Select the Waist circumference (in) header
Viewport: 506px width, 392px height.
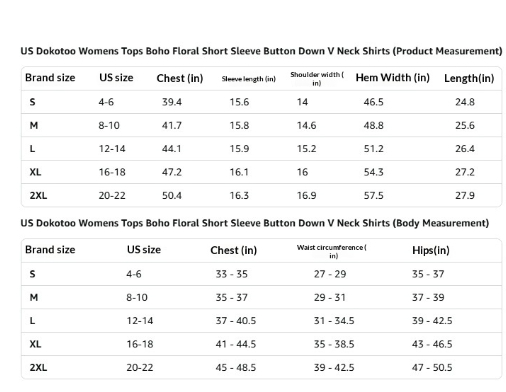tap(332, 251)
